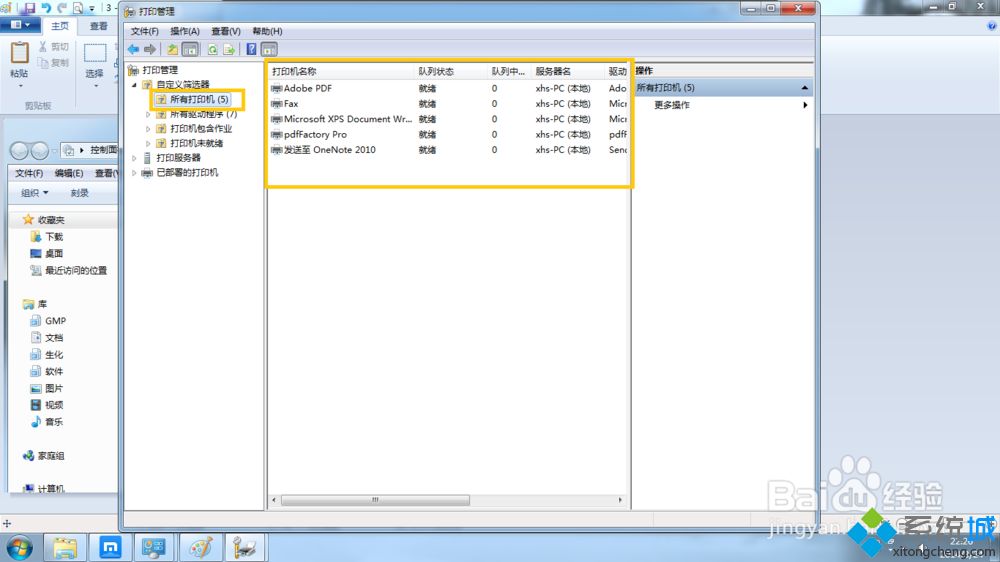Sort by the 服务器名 column header

pyautogui.click(x=568, y=71)
